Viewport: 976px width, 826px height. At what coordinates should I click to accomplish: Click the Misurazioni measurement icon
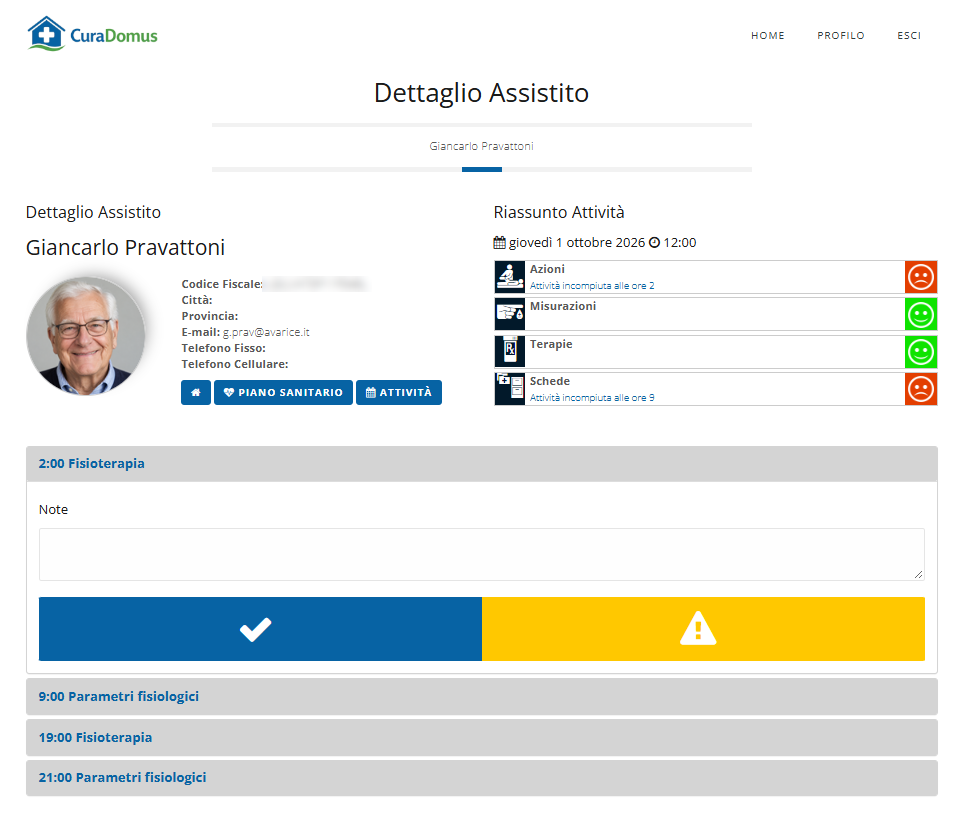click(x=510, y=314)
